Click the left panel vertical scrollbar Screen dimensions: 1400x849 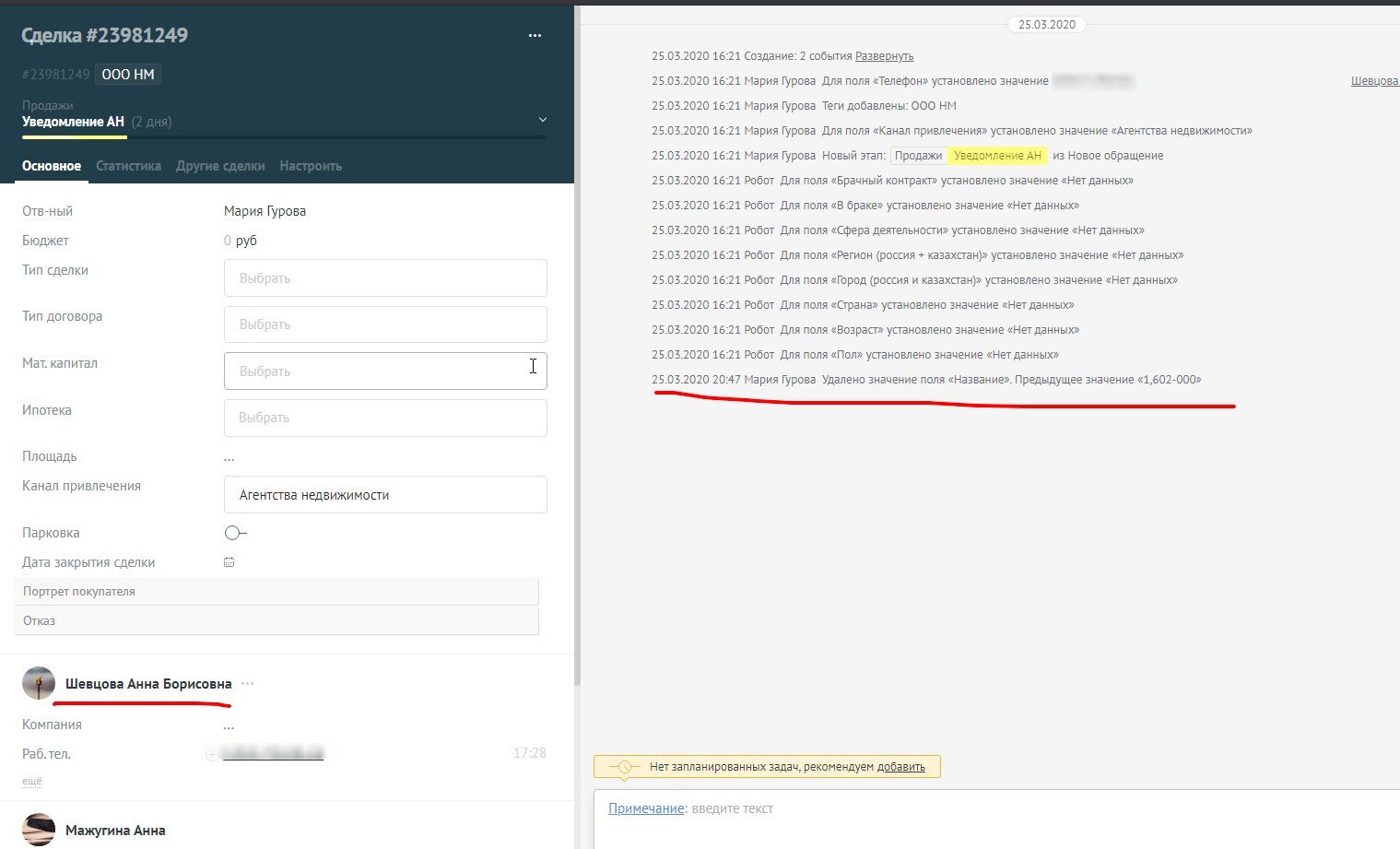(x=577, y=346)
